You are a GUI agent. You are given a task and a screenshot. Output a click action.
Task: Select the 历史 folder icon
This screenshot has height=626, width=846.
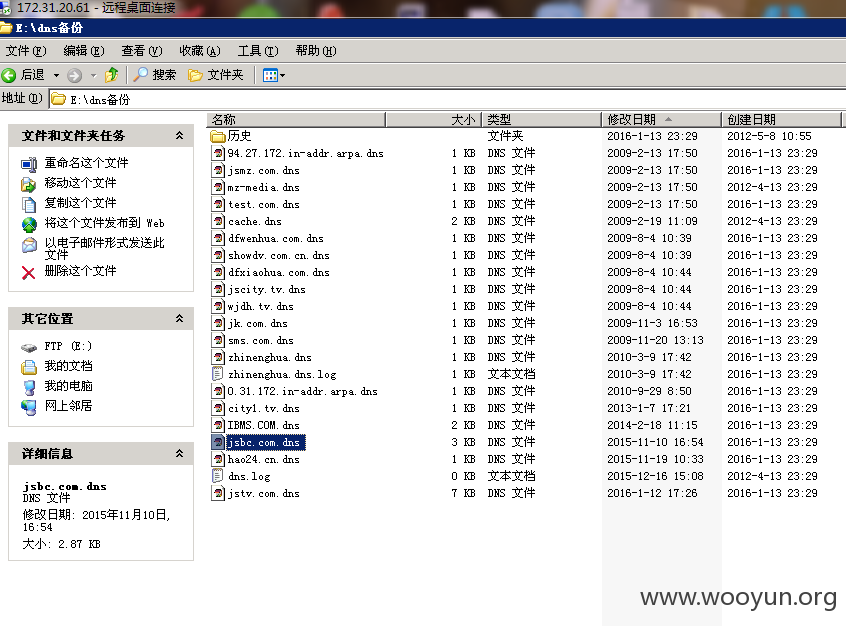point(217,136)
